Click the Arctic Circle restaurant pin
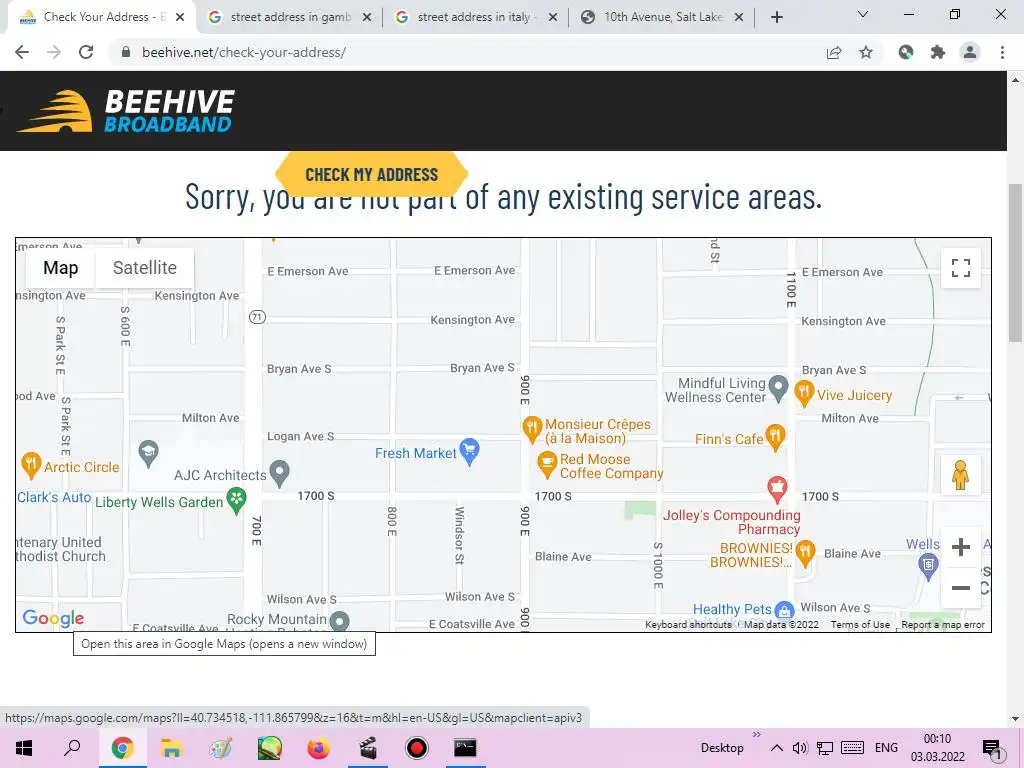The width and height of the screenshot is (1024, 768). click(31, 465)
